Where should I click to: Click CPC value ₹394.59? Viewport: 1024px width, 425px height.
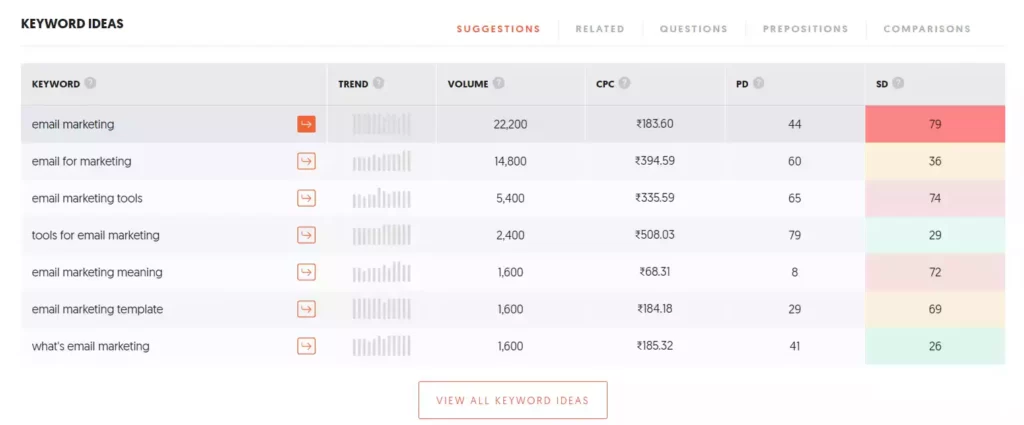[655, 161]
